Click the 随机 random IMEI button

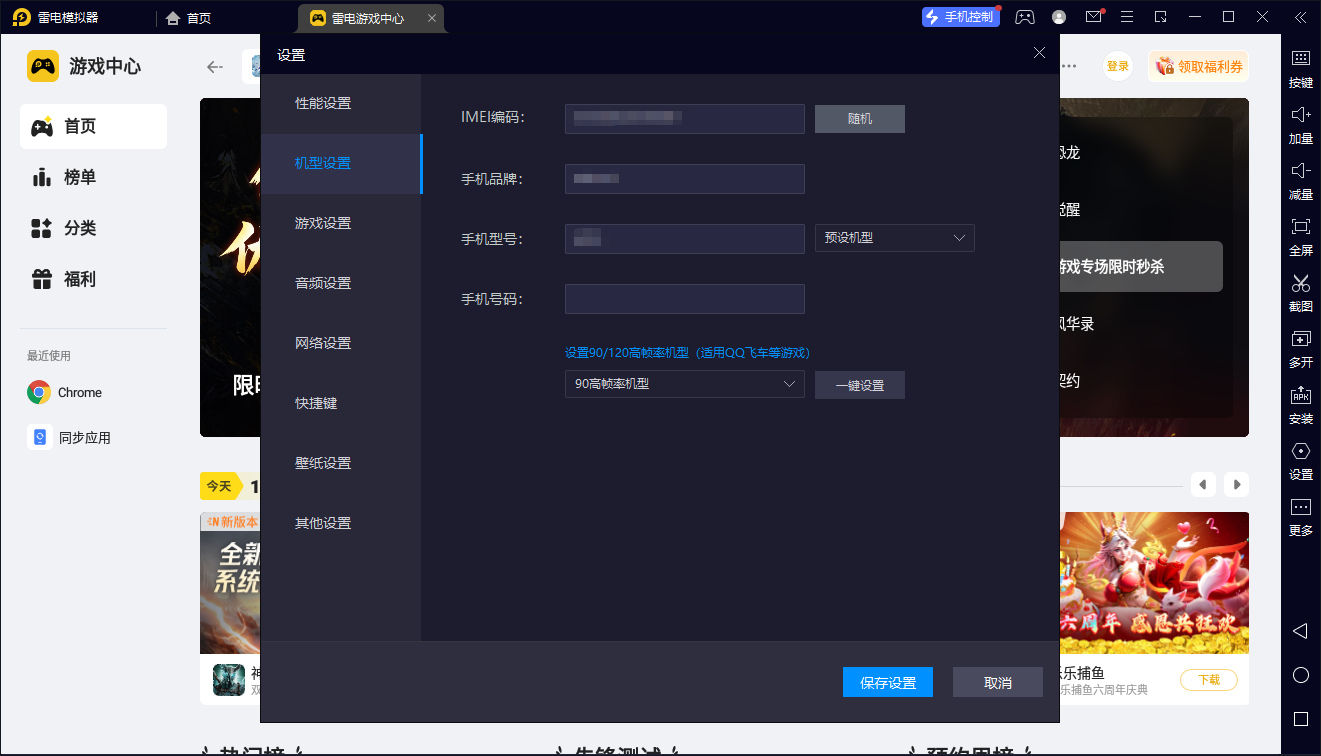pos(859,119)
